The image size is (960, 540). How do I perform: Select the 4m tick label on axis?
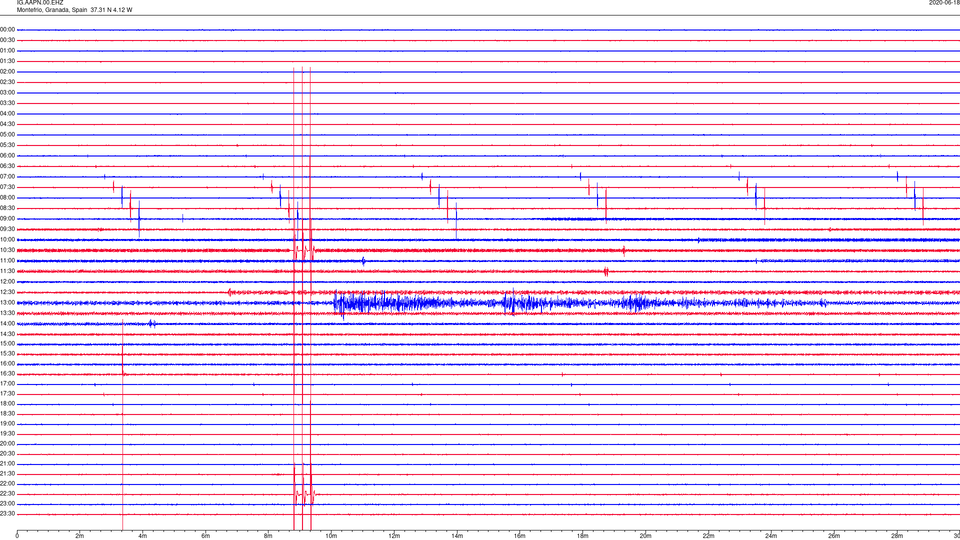pyautogui.click(x=143, y=536)
